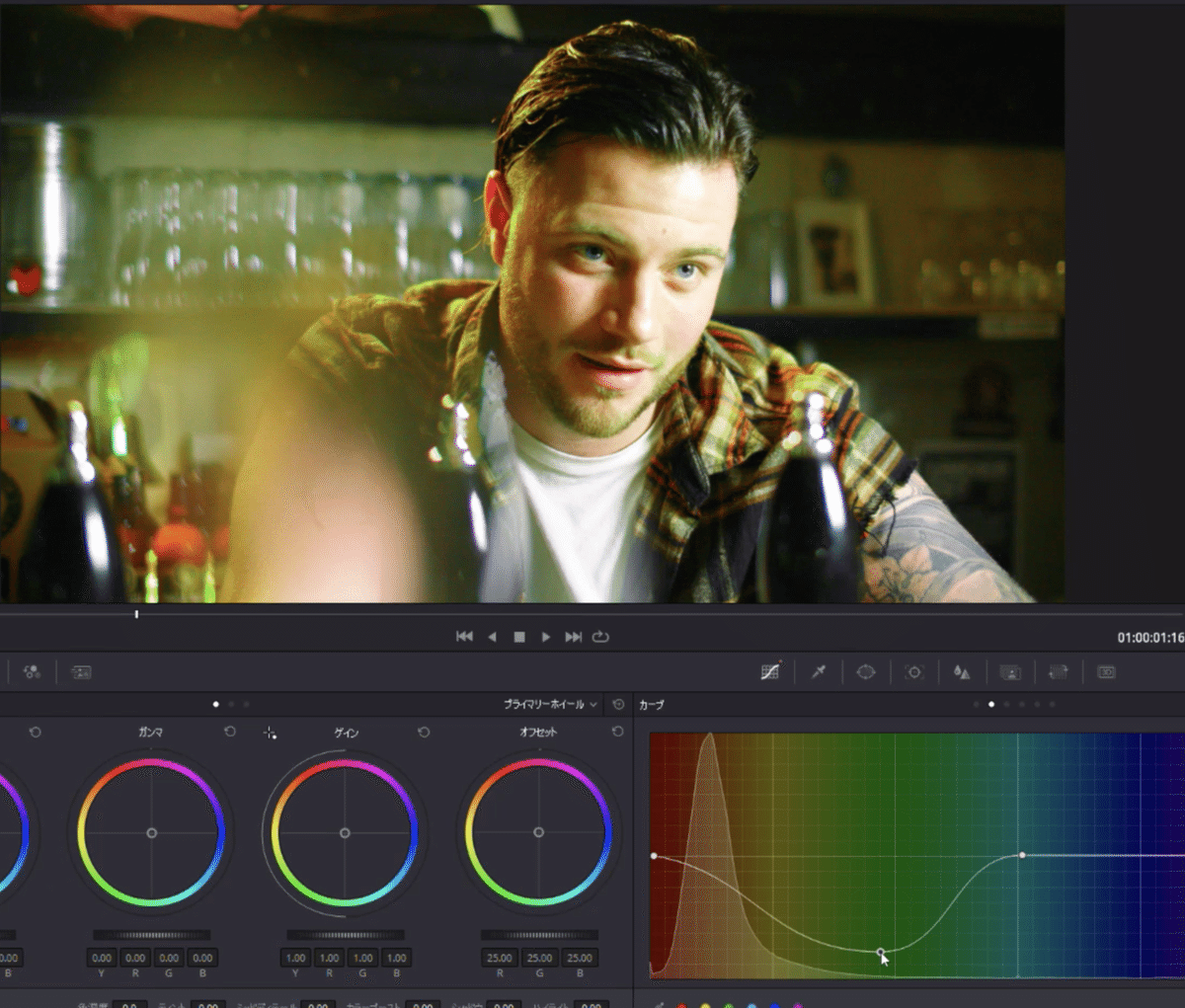The width and height of the screenshot is (1185, 1008).
Task: Select the sixth curve mode dot
Action: coord(1052,704)
